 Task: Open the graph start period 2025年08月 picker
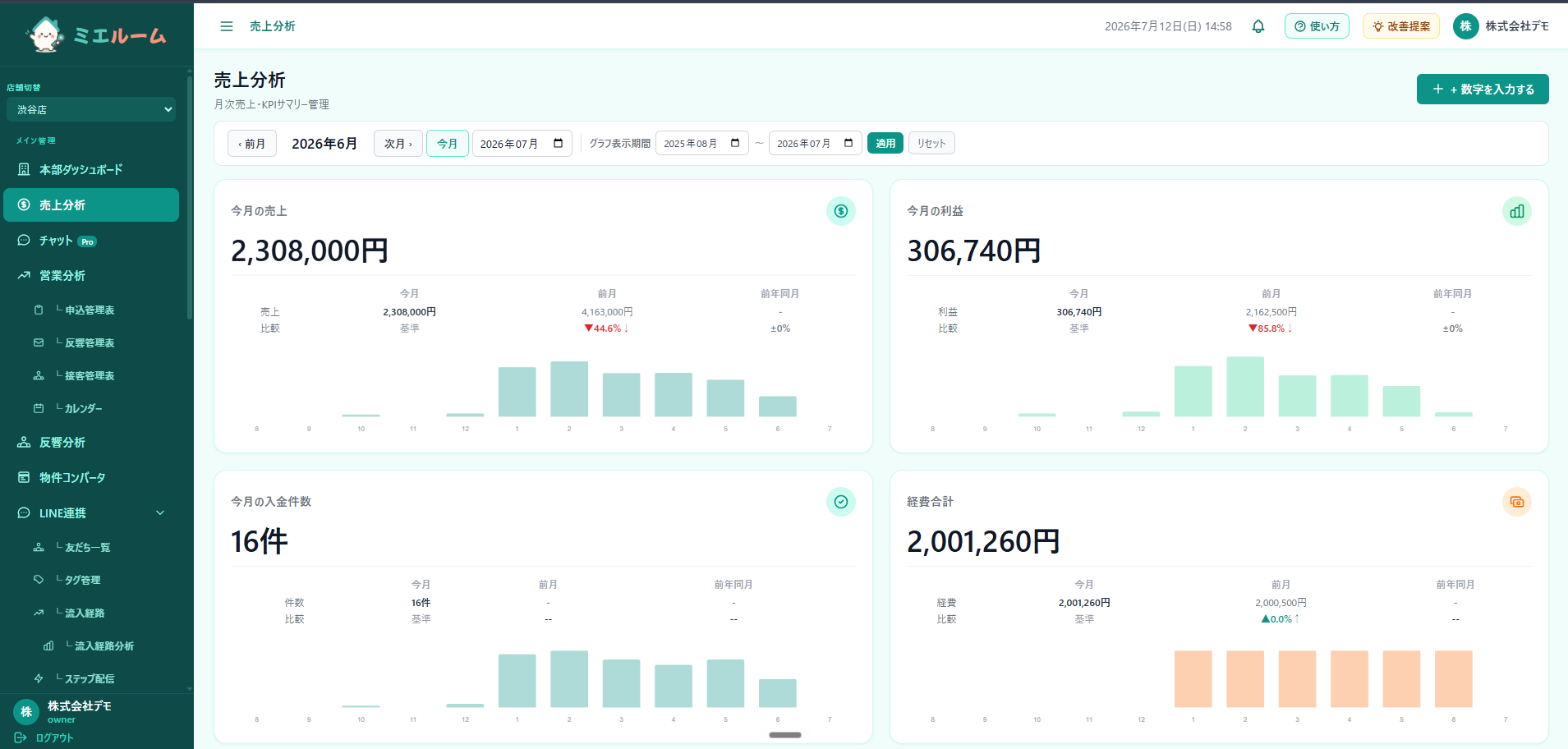(701, 144)
